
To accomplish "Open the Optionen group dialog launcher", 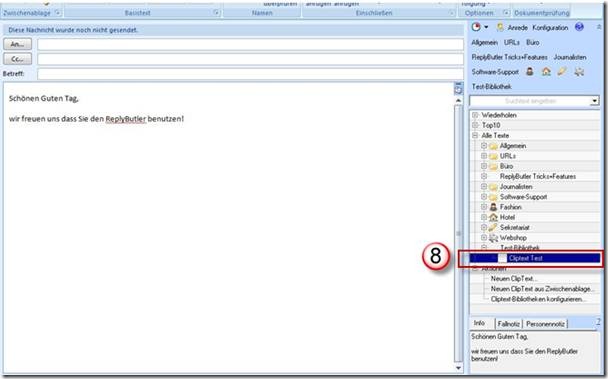I will coord(506,13).
